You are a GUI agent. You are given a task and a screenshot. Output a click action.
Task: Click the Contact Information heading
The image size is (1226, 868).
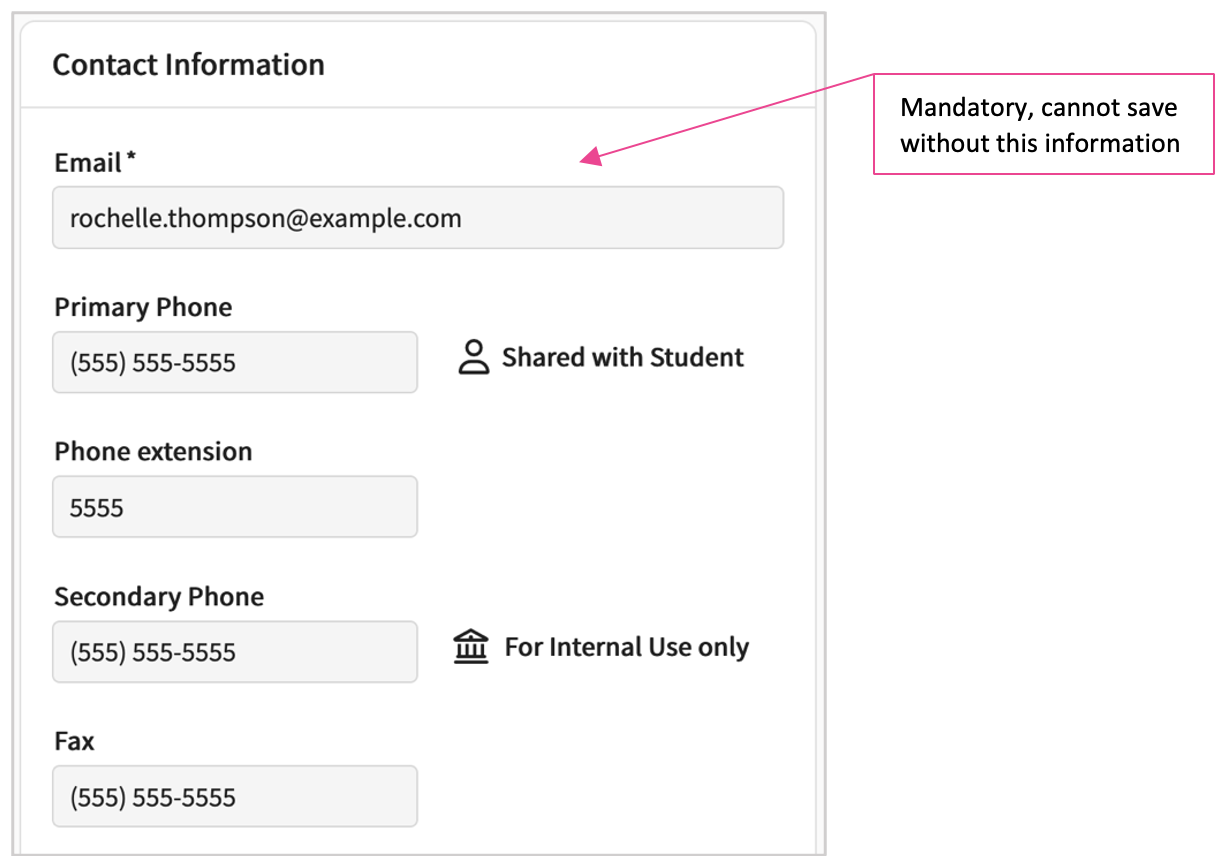(188, 65)
